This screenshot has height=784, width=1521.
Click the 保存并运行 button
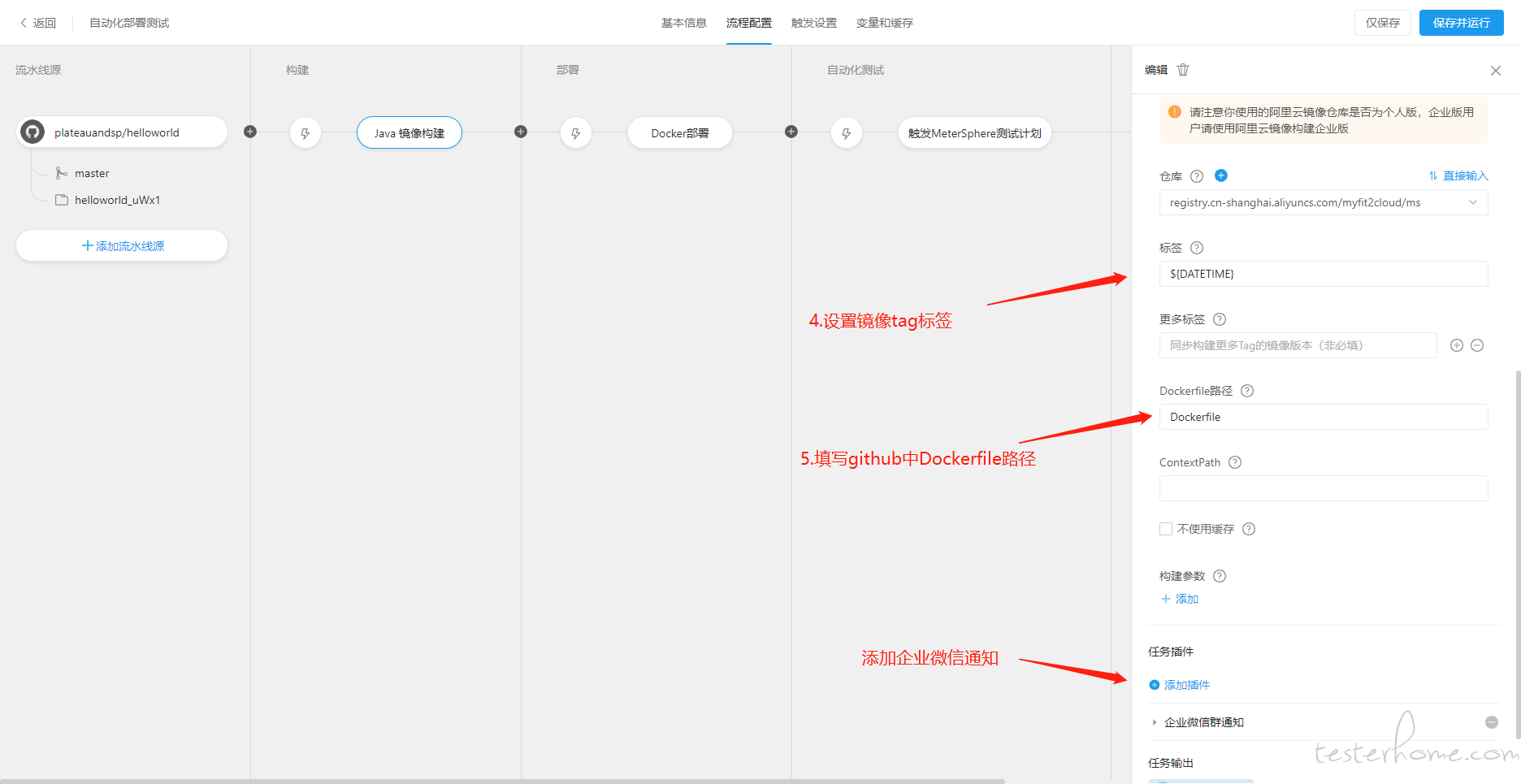point(1461,23)
